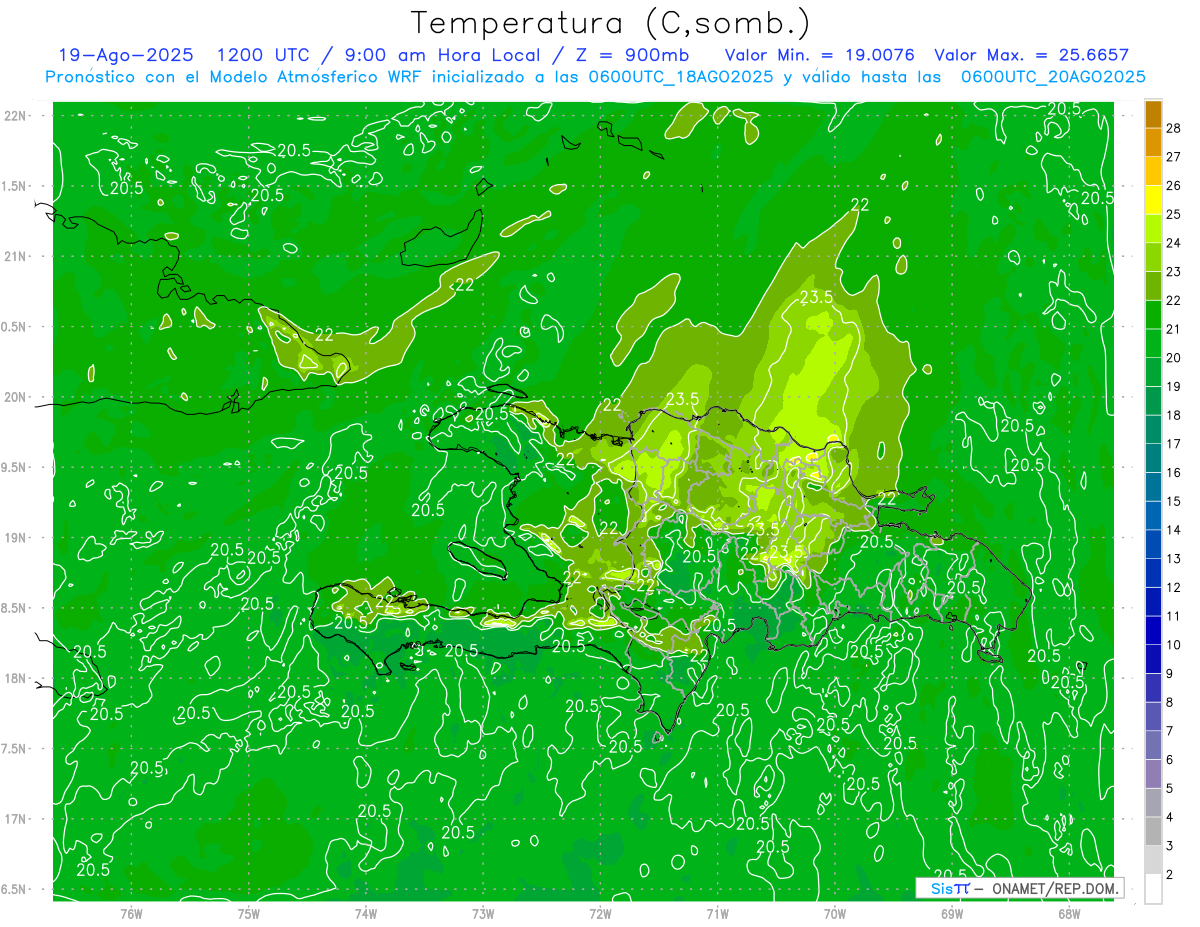Viewport: 1200px width, 927px height.
Task: Click the "73W" longitude axis label
Action: [x=482, y=913]
